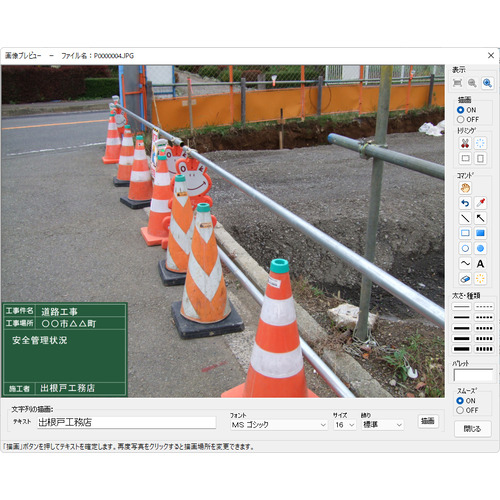Choose the thickest solid line style

tap(462, 349)
